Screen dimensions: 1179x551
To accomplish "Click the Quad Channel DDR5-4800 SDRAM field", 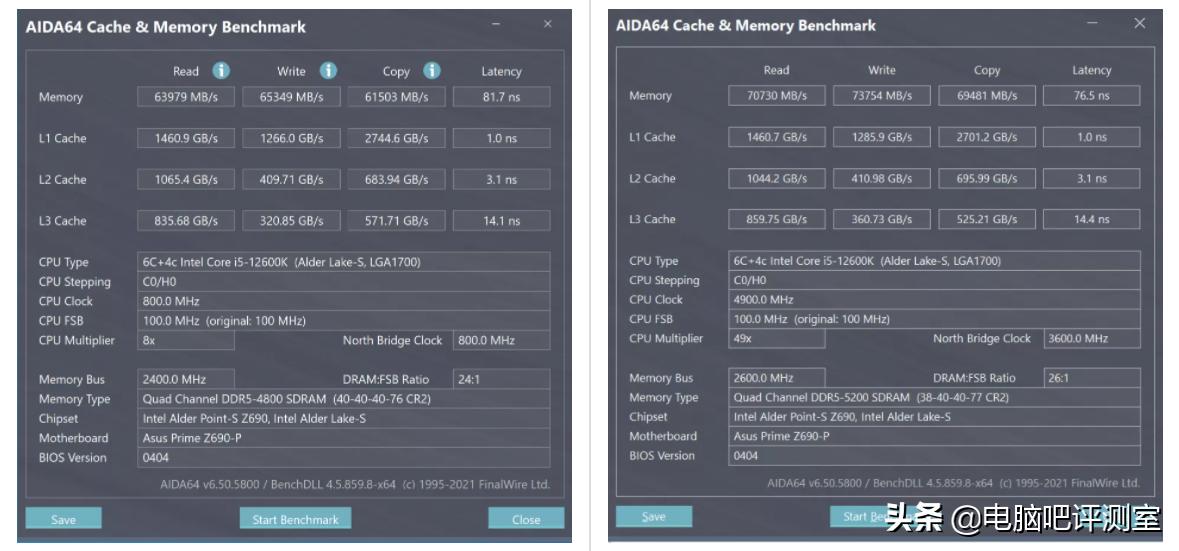I will click(344, 399).
